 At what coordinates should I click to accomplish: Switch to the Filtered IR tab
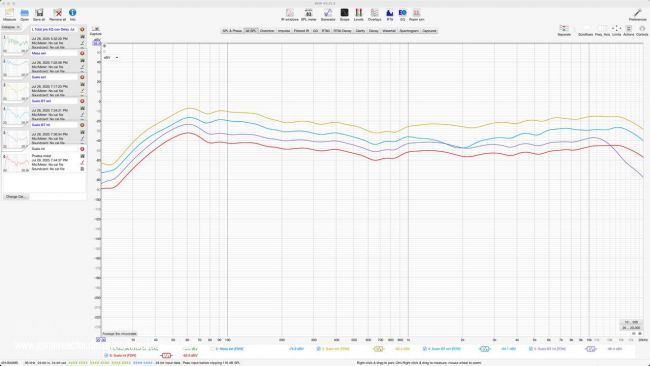tap(301, 31)
